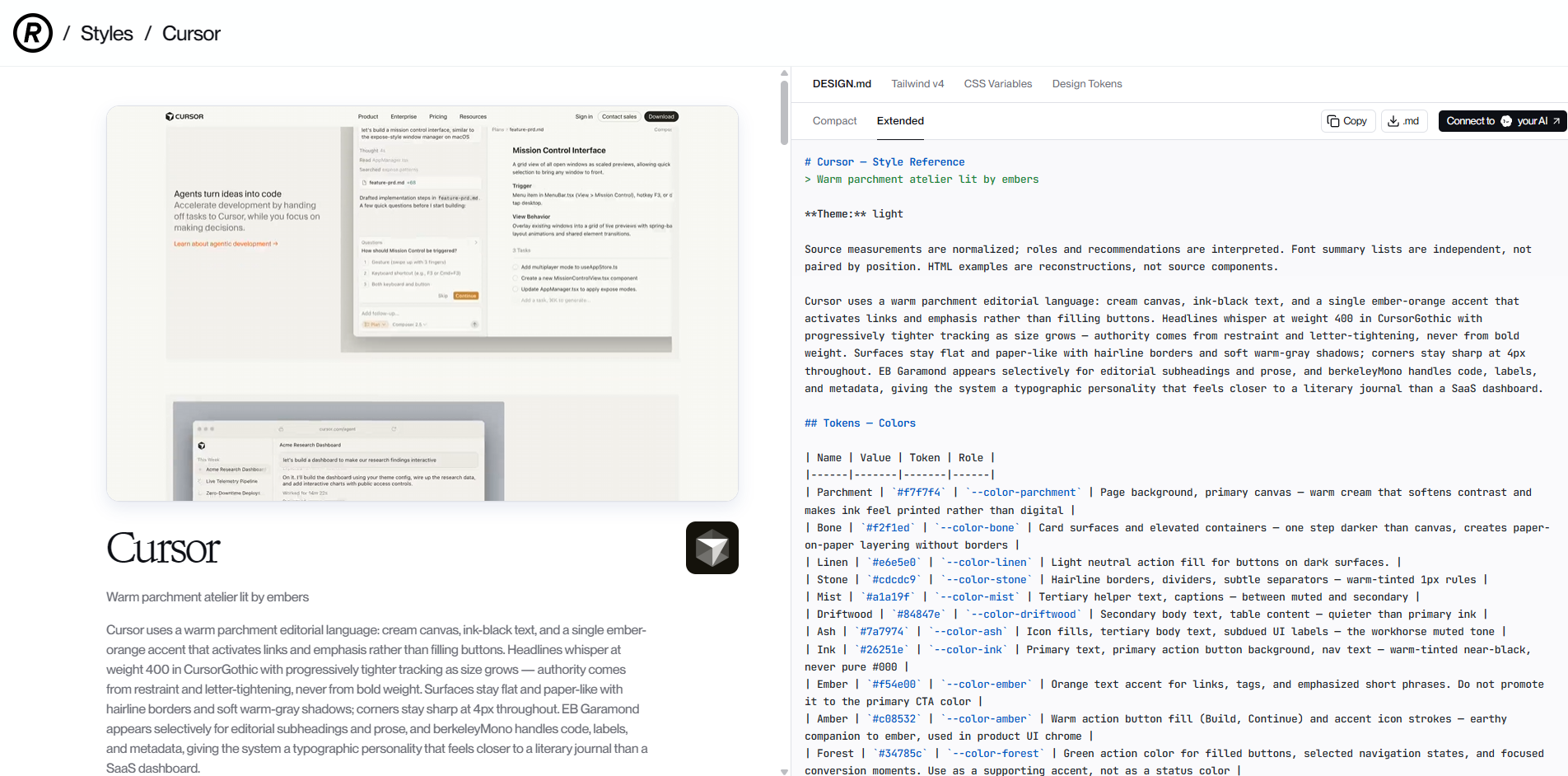Click the Driftwood hex value #84847e
Image resolution: width=1568 pixels, height=776 pixels.
pyautogui.click(x=918, y=615)
